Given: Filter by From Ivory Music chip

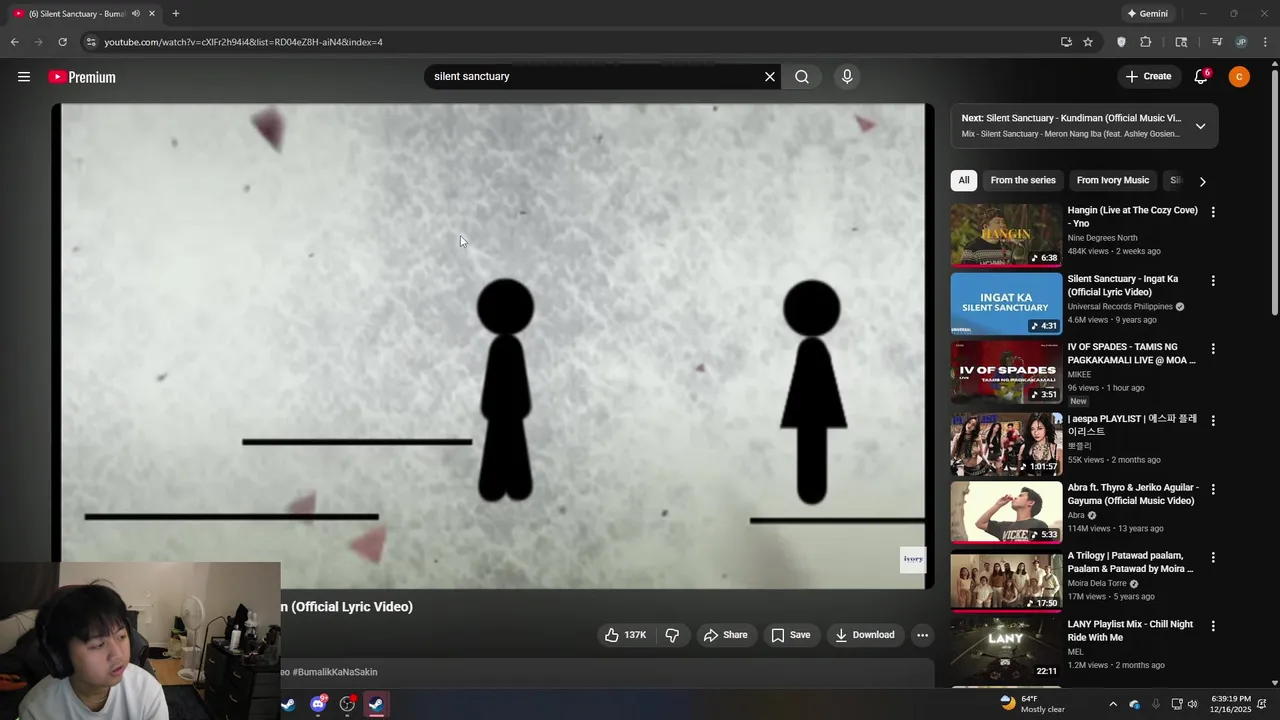Looking at the screenshot, I should 1113,180.
